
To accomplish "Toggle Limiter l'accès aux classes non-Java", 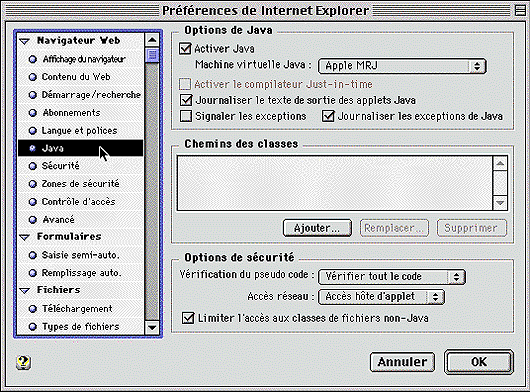I will coord(188,318).
